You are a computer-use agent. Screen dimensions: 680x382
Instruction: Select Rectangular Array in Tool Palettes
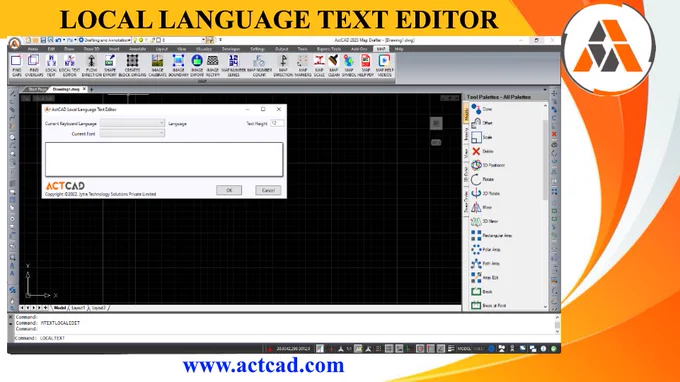click(491, 235)
